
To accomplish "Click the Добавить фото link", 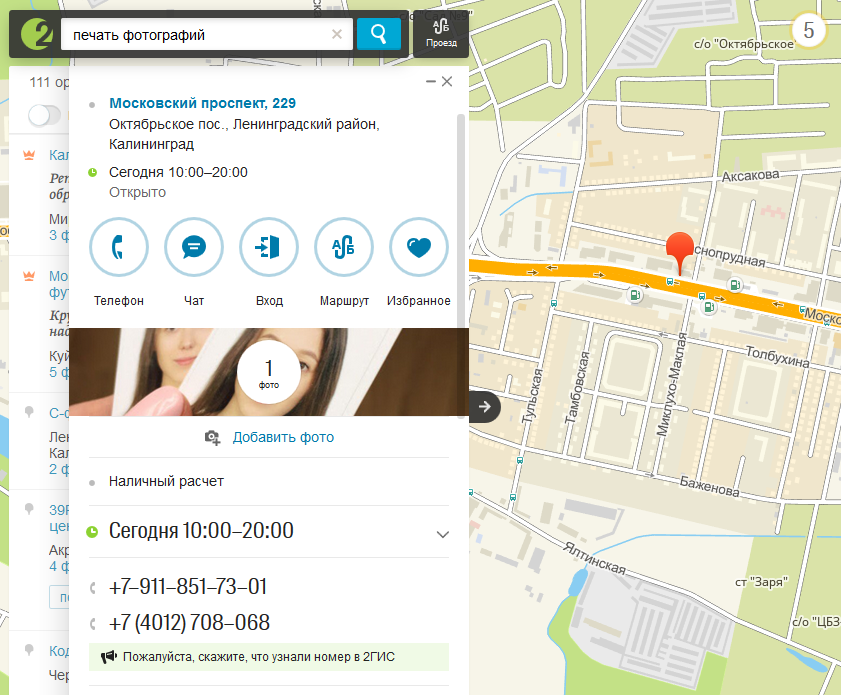I will pos(283,437).
